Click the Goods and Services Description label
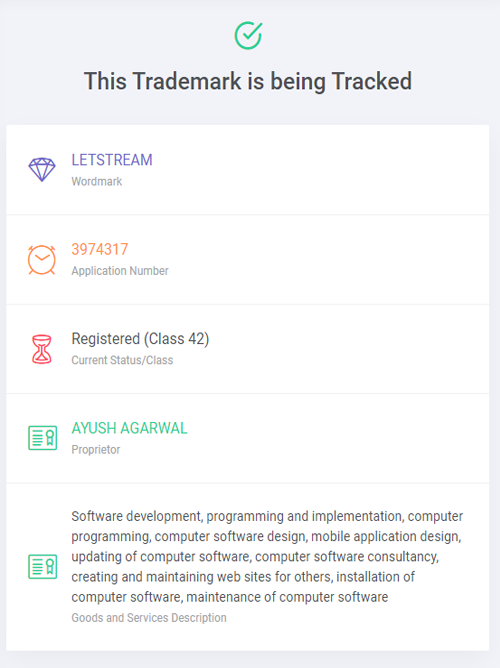The width and height of the screenshot is (500, 668). coord(149,618)
